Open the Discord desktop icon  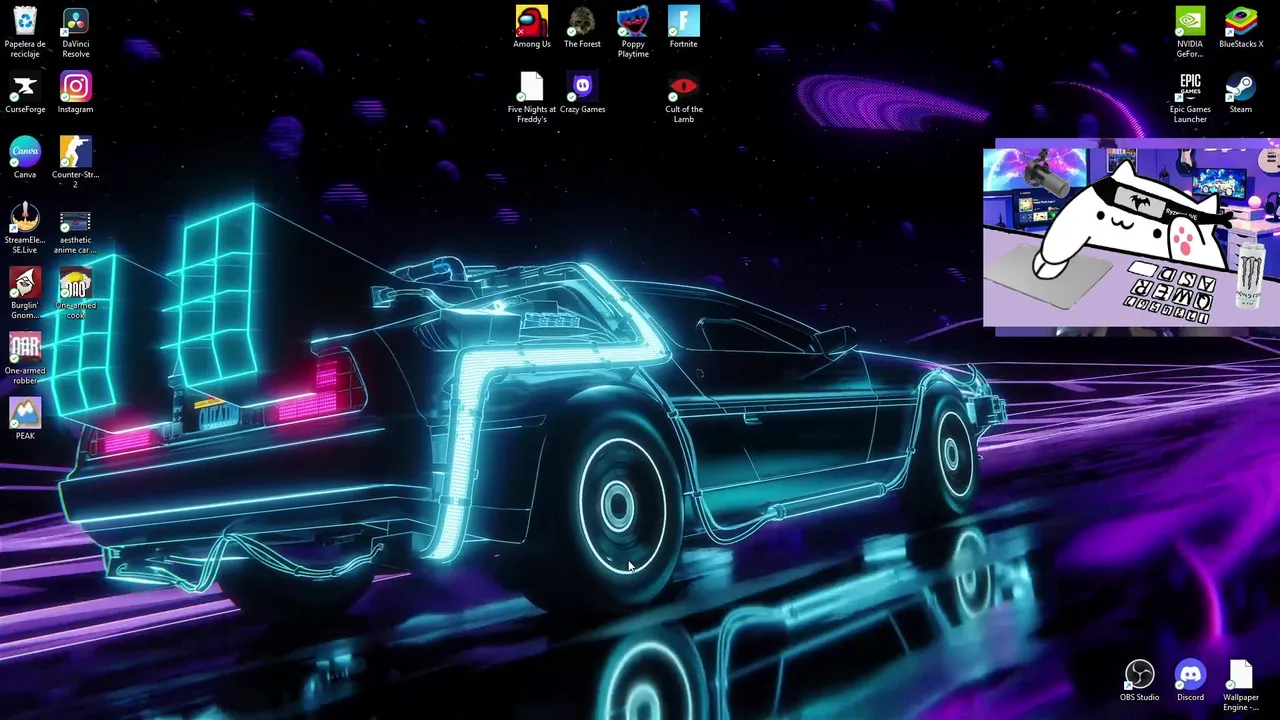[1190, 680]
